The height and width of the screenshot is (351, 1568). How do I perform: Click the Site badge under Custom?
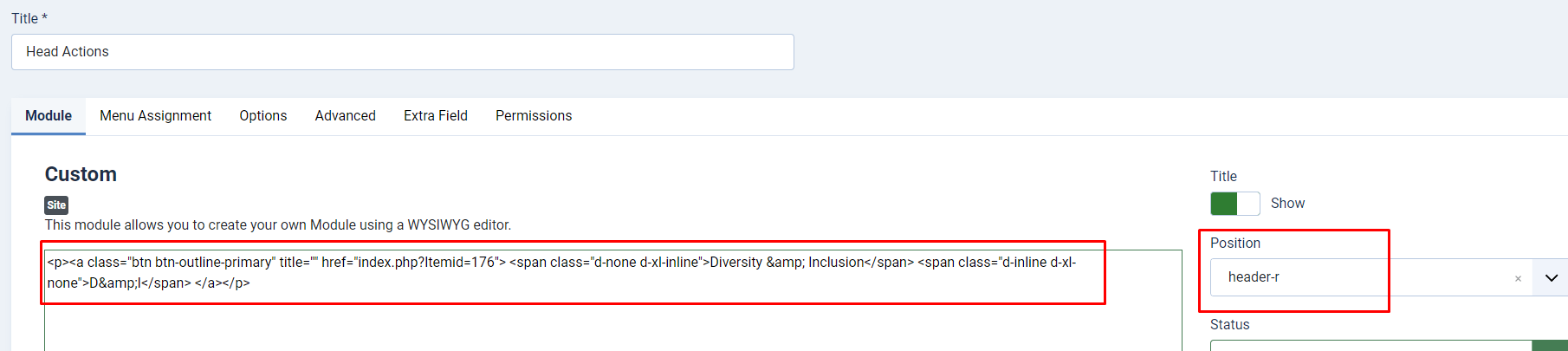(x=56, y=205)
